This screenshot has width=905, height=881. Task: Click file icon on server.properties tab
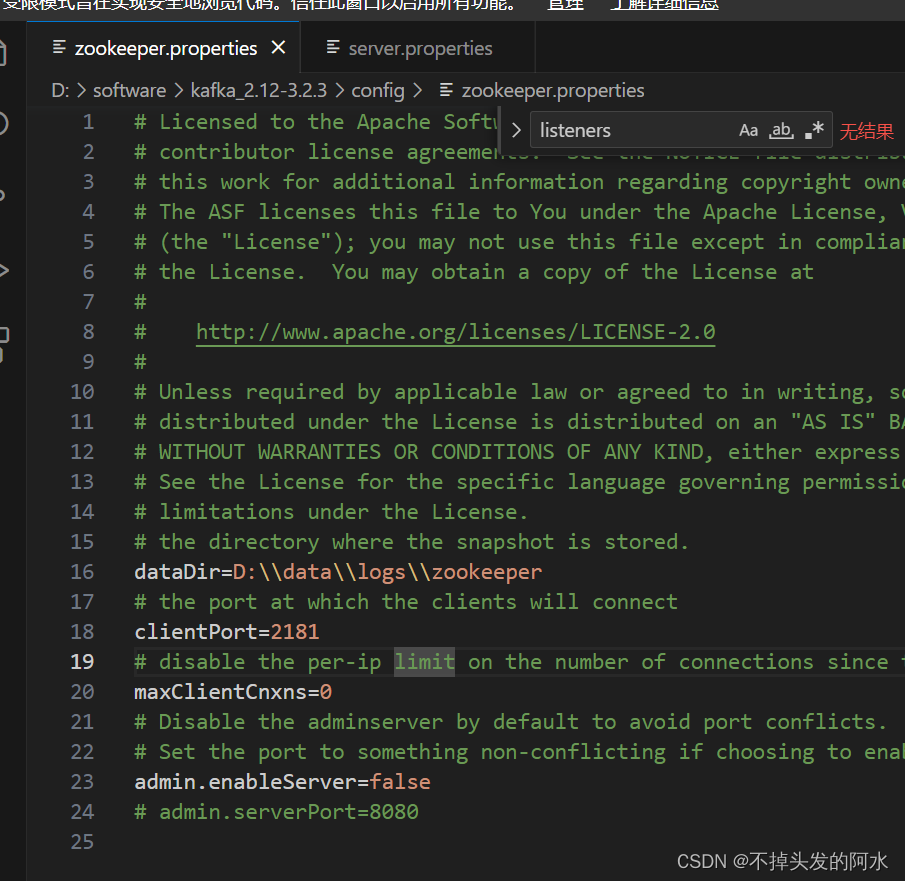tap(333, 47)
